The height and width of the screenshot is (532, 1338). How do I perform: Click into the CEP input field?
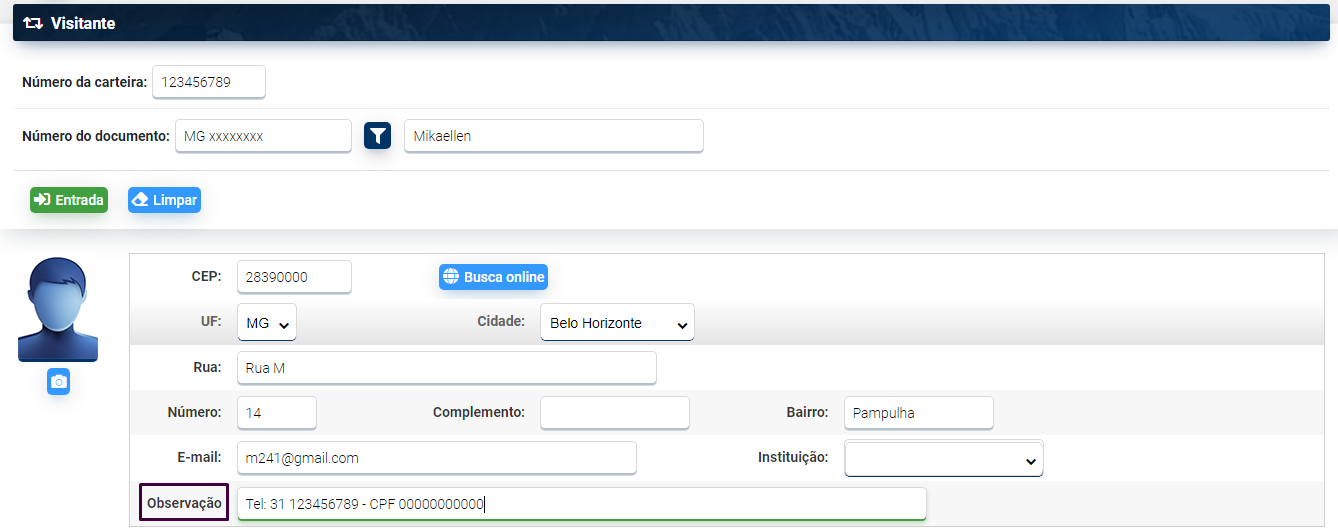coord(294,277)
